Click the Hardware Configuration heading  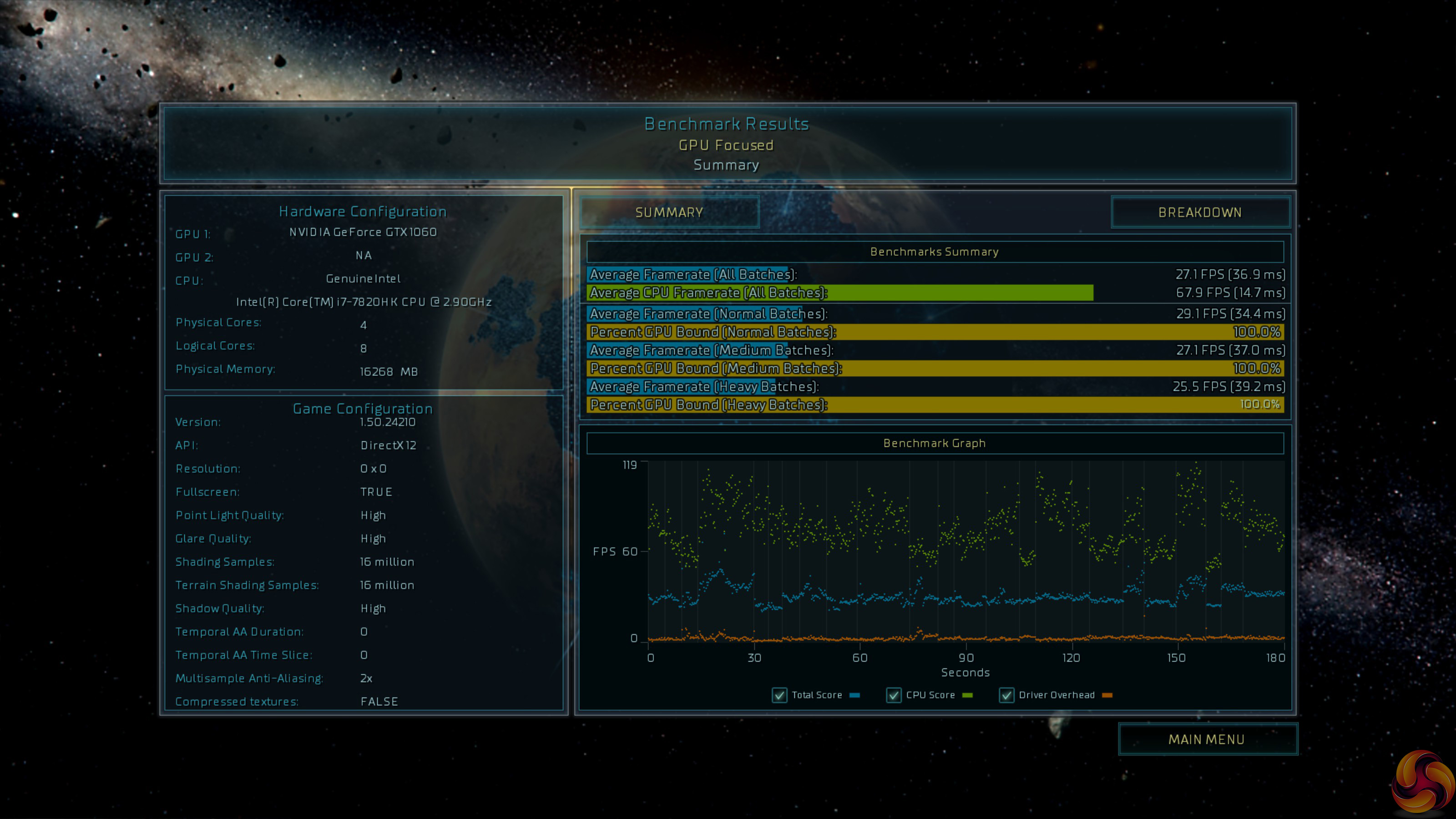363,212
